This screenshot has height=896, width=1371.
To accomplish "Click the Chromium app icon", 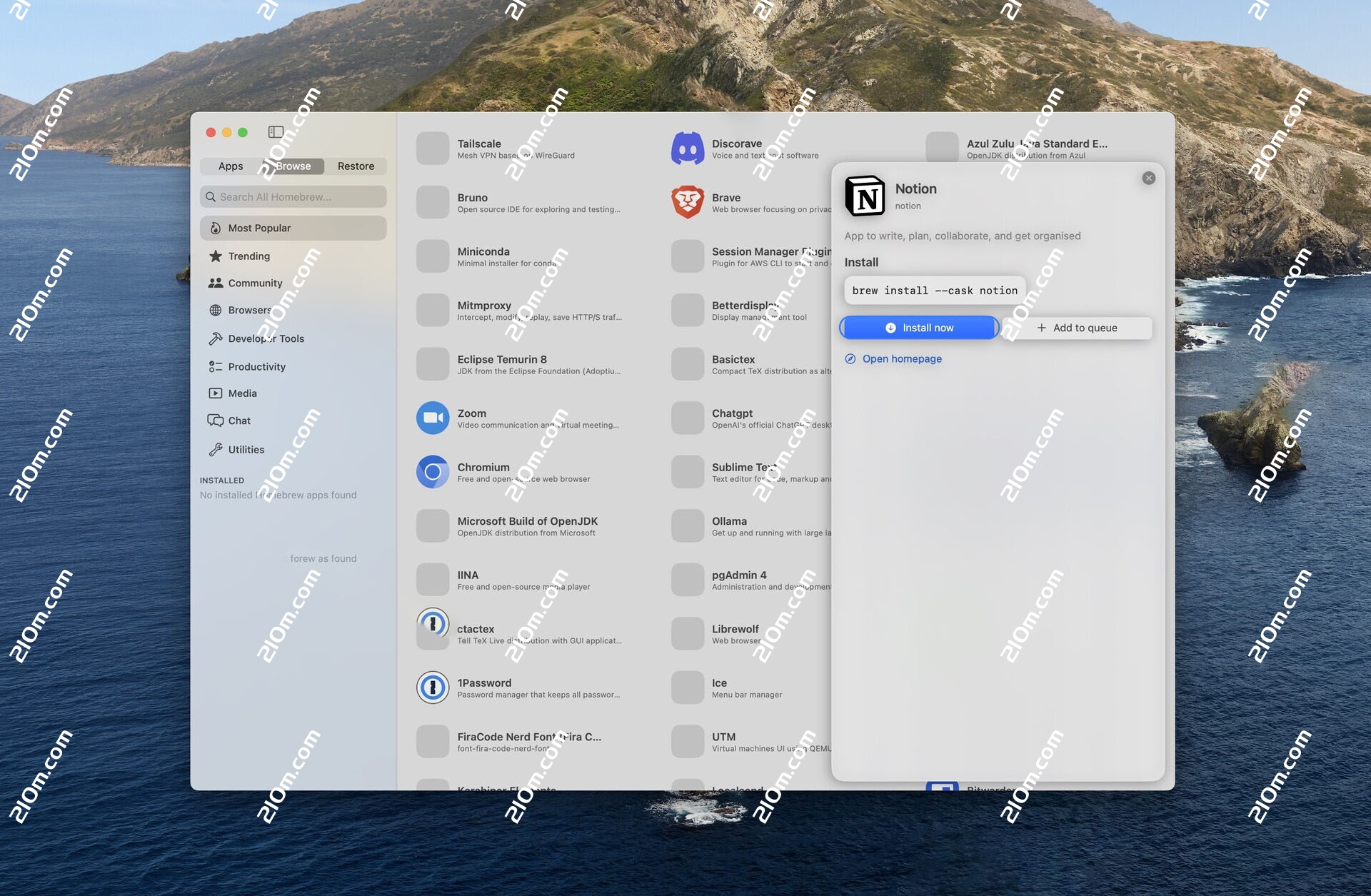I will 433,472.
